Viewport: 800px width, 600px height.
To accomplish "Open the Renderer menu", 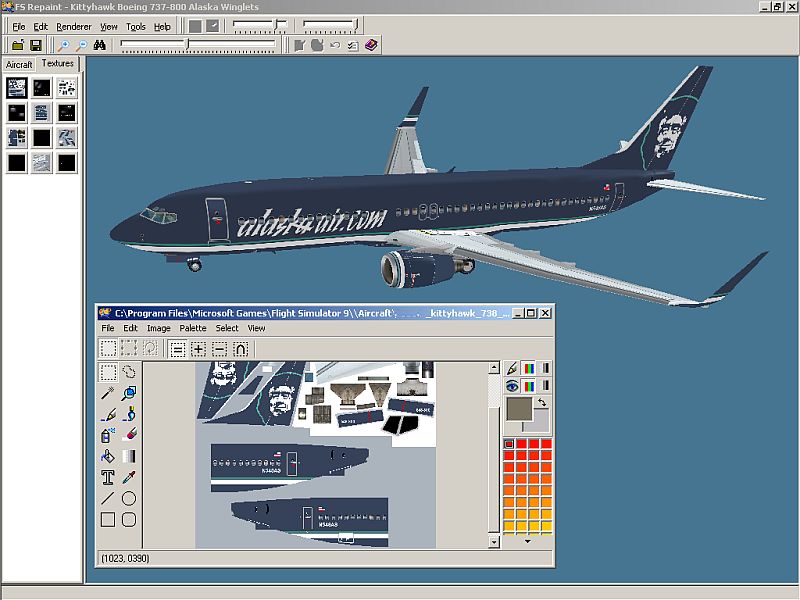I will click(x=73, y=27).
